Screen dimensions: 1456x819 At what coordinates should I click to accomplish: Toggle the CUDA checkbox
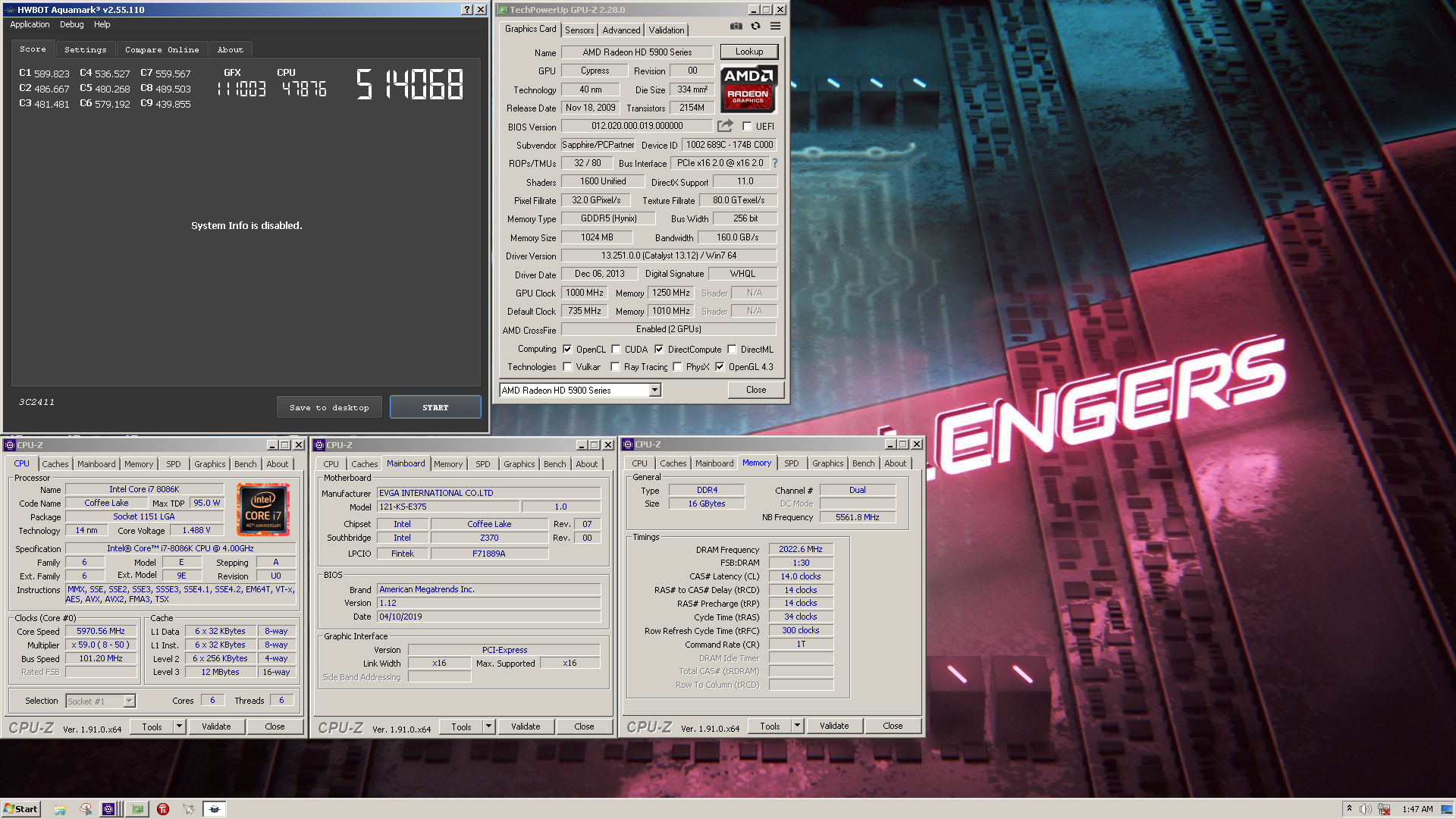[616, 350]
